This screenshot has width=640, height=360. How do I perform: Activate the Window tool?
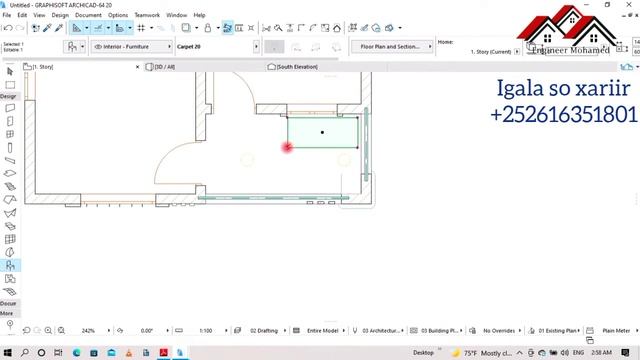click(10, 134)
